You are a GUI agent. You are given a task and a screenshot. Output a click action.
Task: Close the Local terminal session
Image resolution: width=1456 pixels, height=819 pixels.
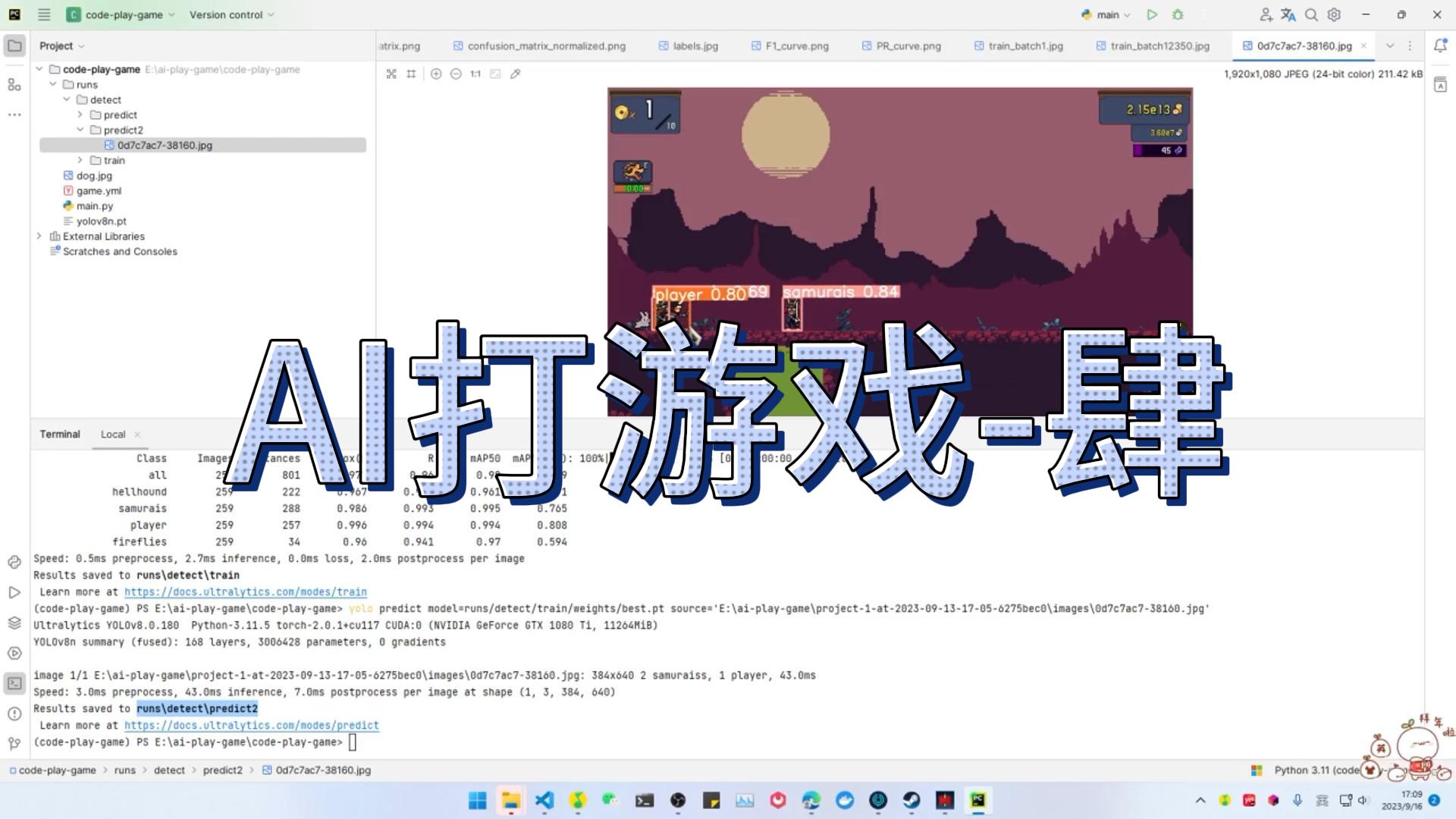click(x=137, y=435)
